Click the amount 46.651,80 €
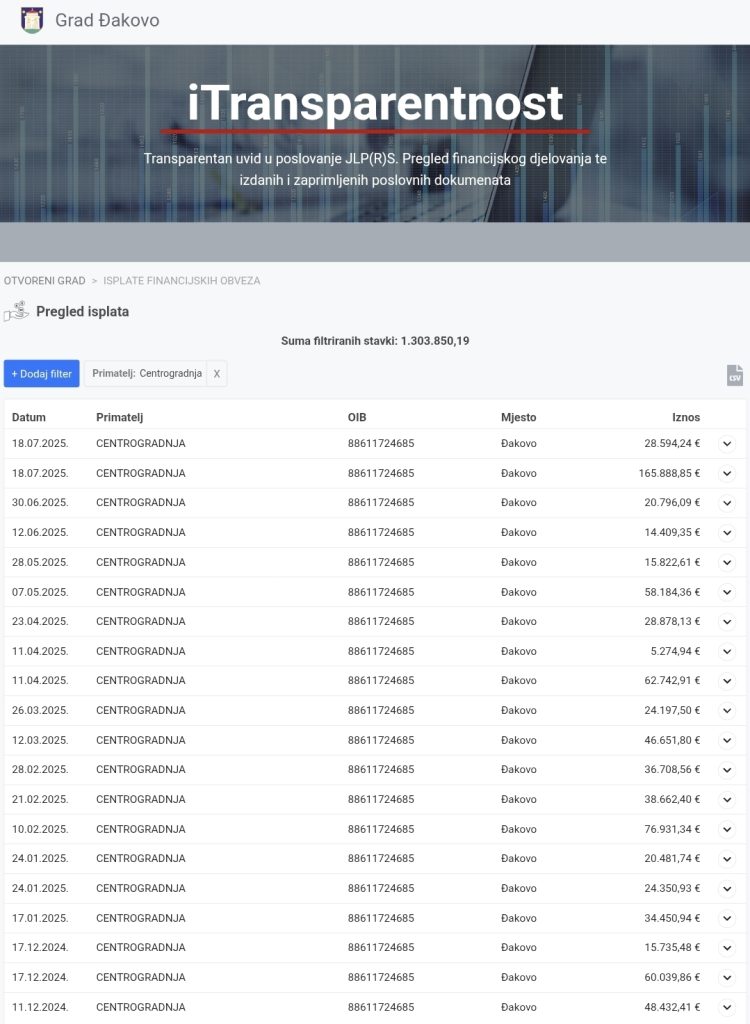The image size is (750, 1024). 672,740
